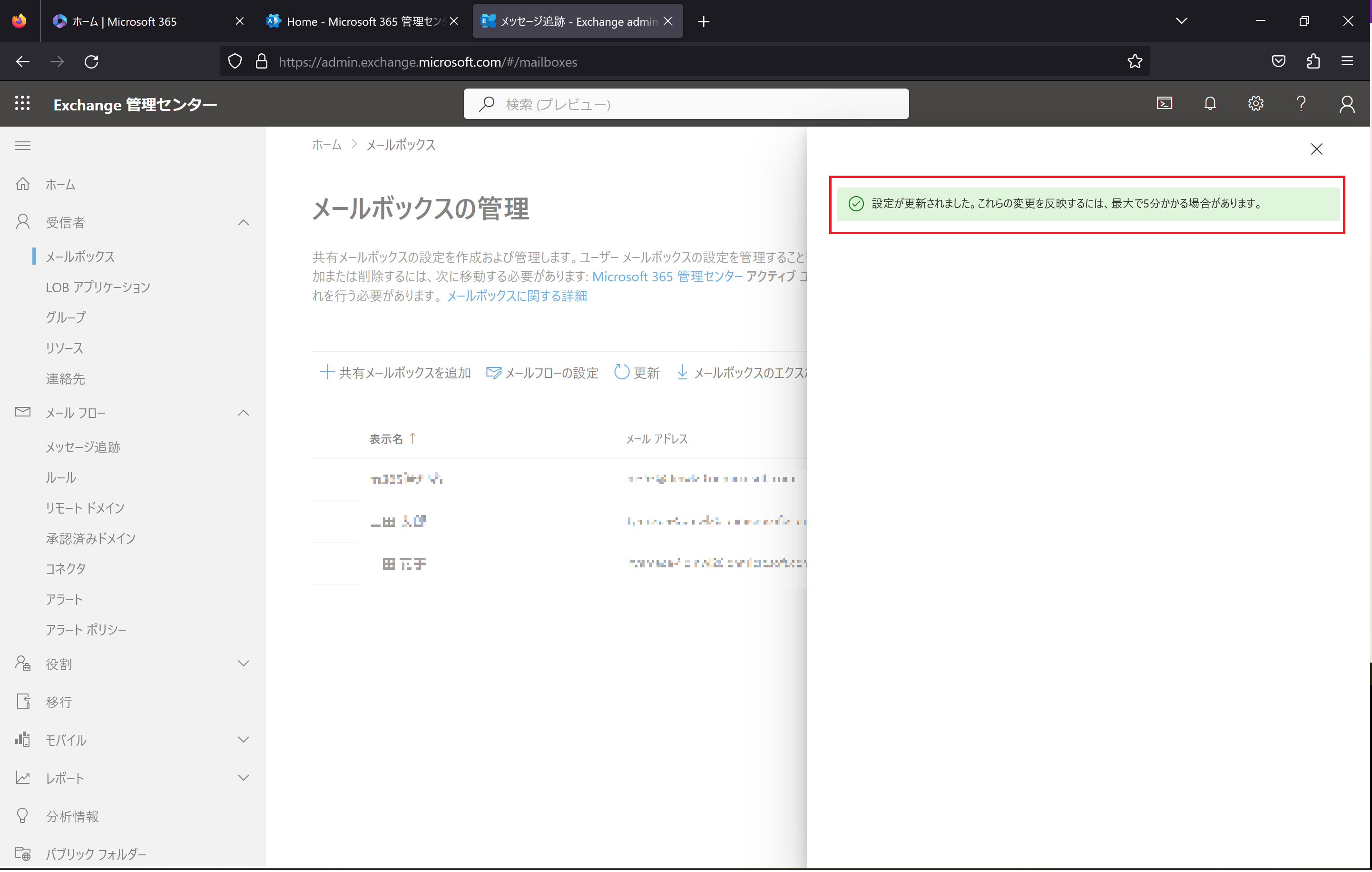The height and width of the screenshot is (872, 1372).
Task: Click the tracking protection shield icon
Action: click(x=235, y=61)
